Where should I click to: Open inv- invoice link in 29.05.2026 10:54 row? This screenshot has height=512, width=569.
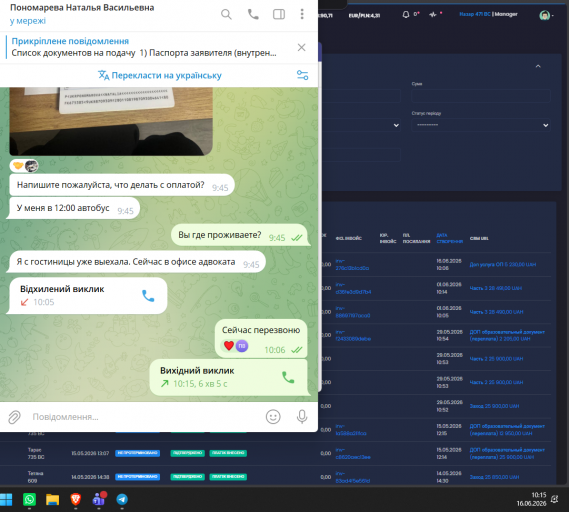pyautogui.click(x=353, y=335)
